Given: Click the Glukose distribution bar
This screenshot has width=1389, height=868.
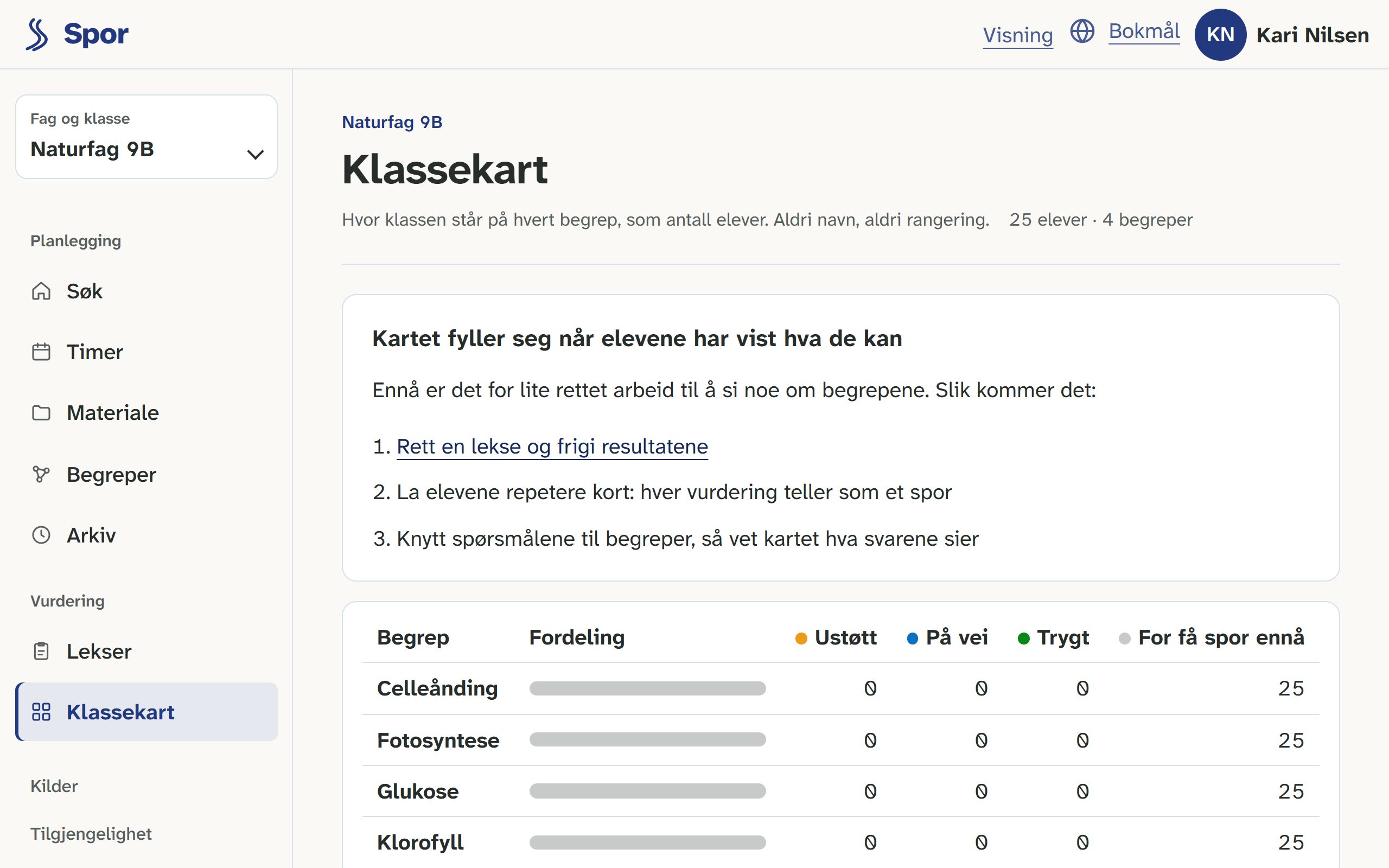Looking at the screenshot, I should click(647, 791).
